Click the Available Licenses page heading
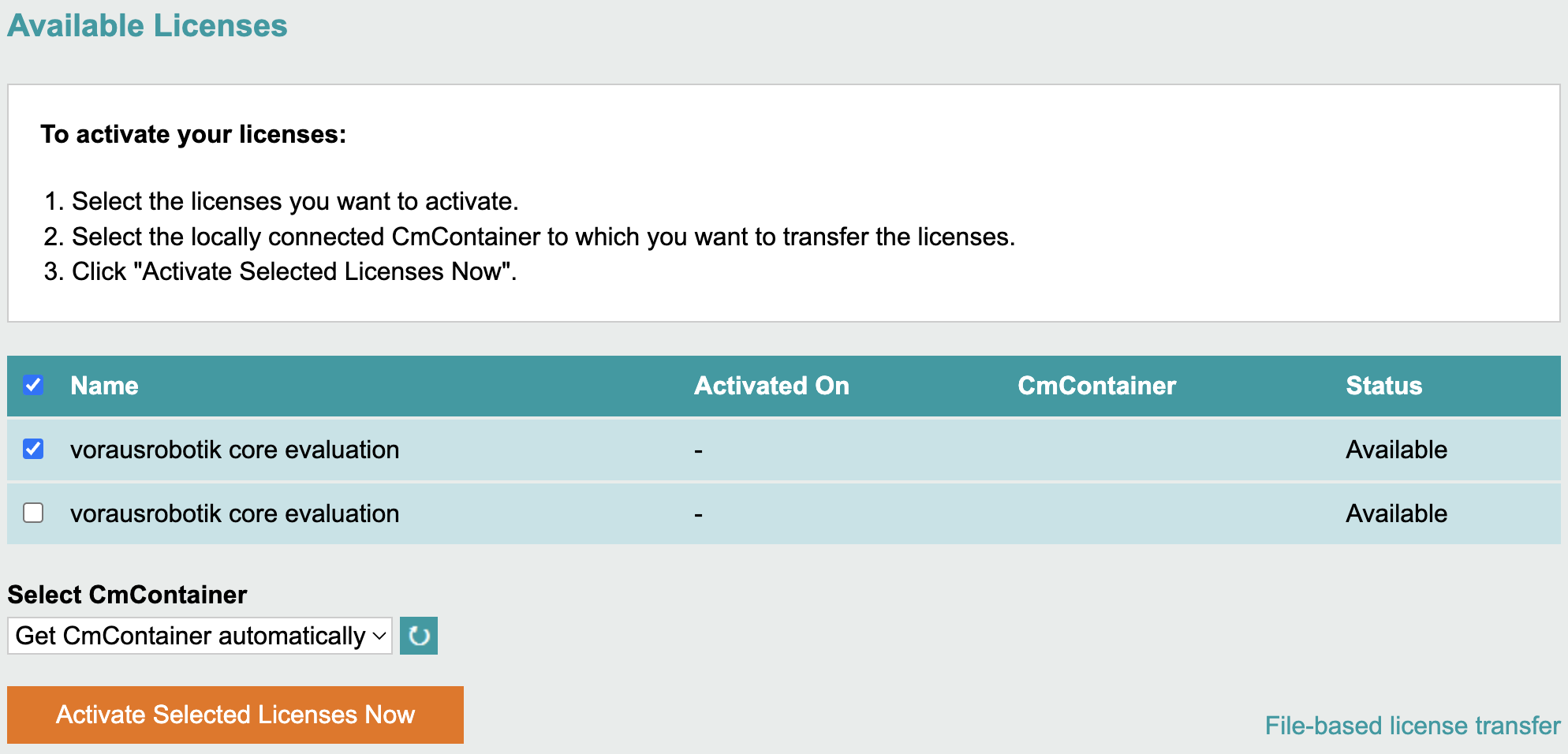The image size is (1568, 754). point(147,25)
